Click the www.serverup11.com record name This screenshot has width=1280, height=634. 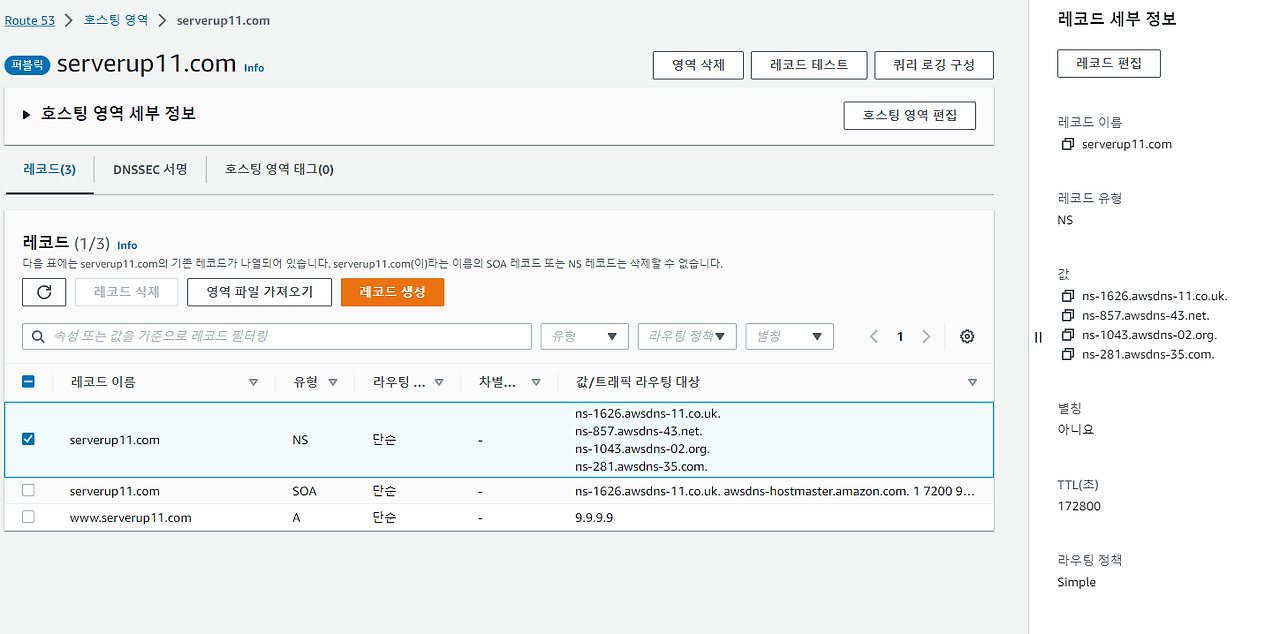tap(130, 517)
